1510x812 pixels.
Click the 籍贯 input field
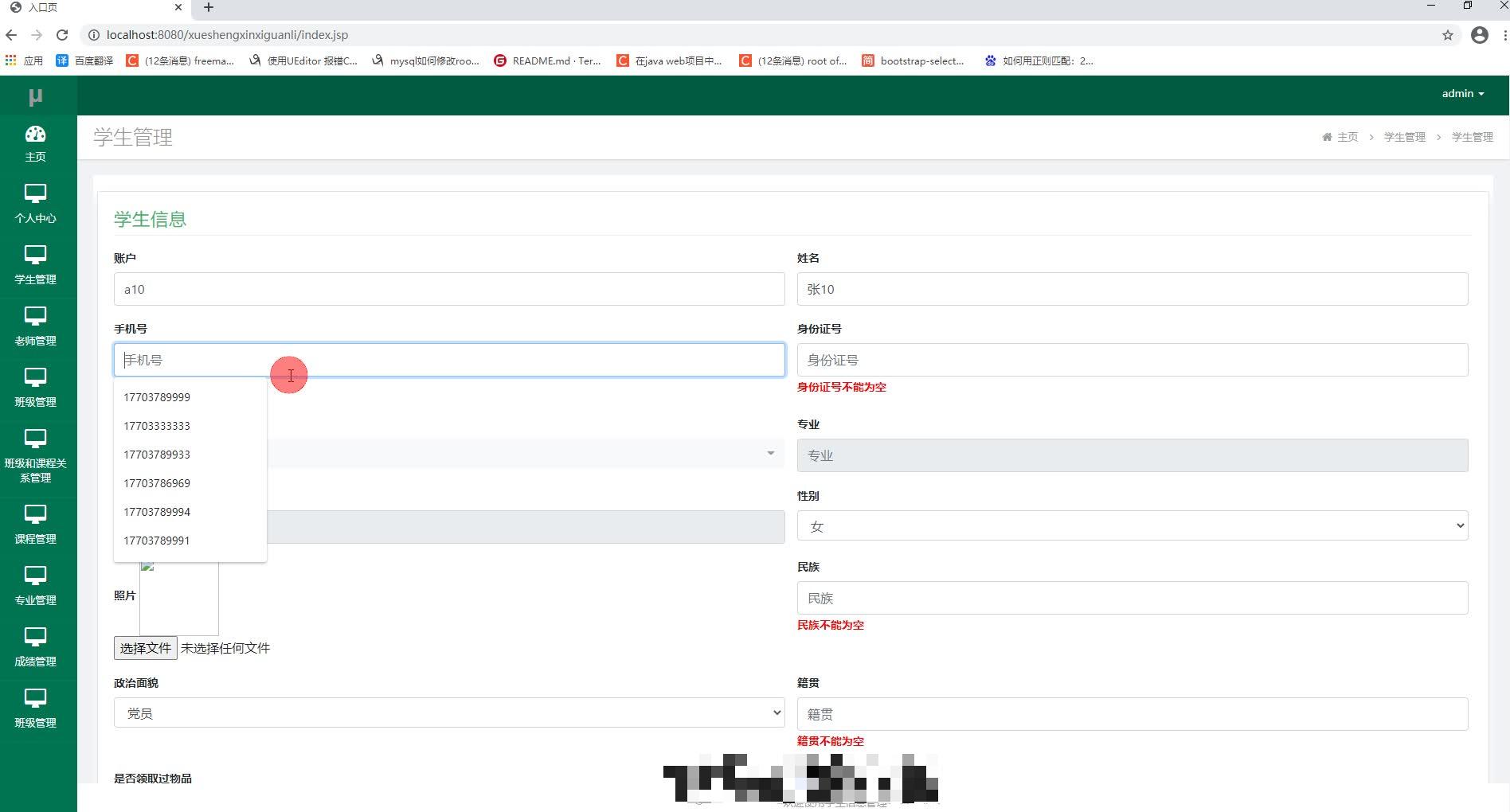pos(1132,714)
